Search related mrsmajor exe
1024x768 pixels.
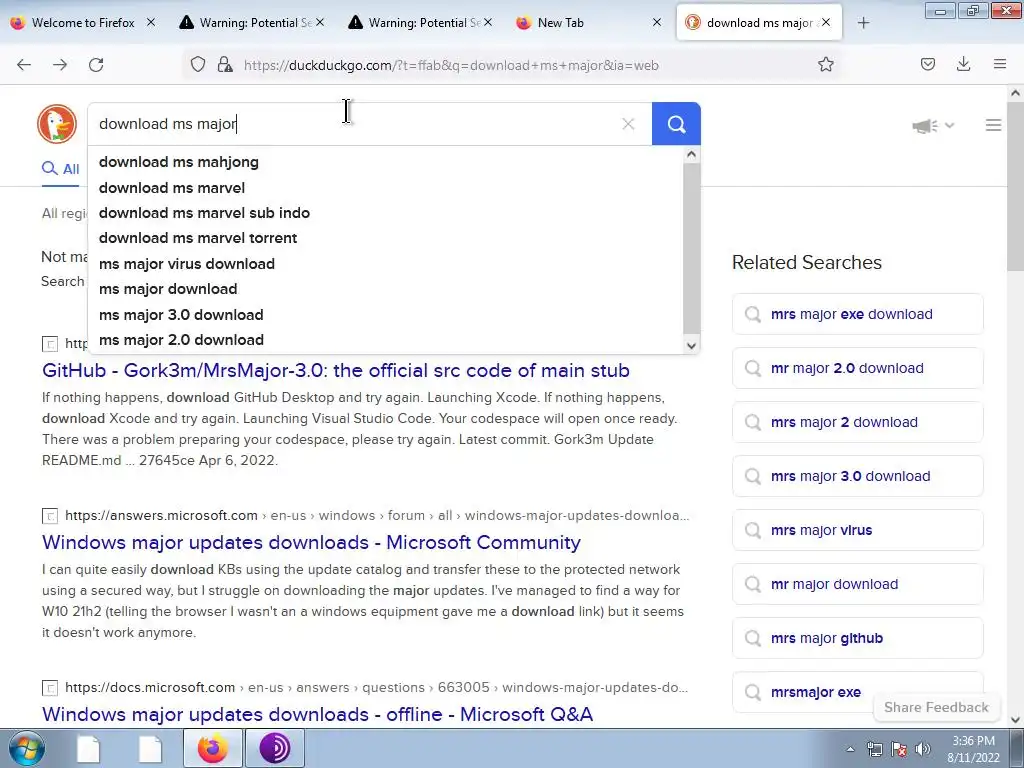(857, 692)
